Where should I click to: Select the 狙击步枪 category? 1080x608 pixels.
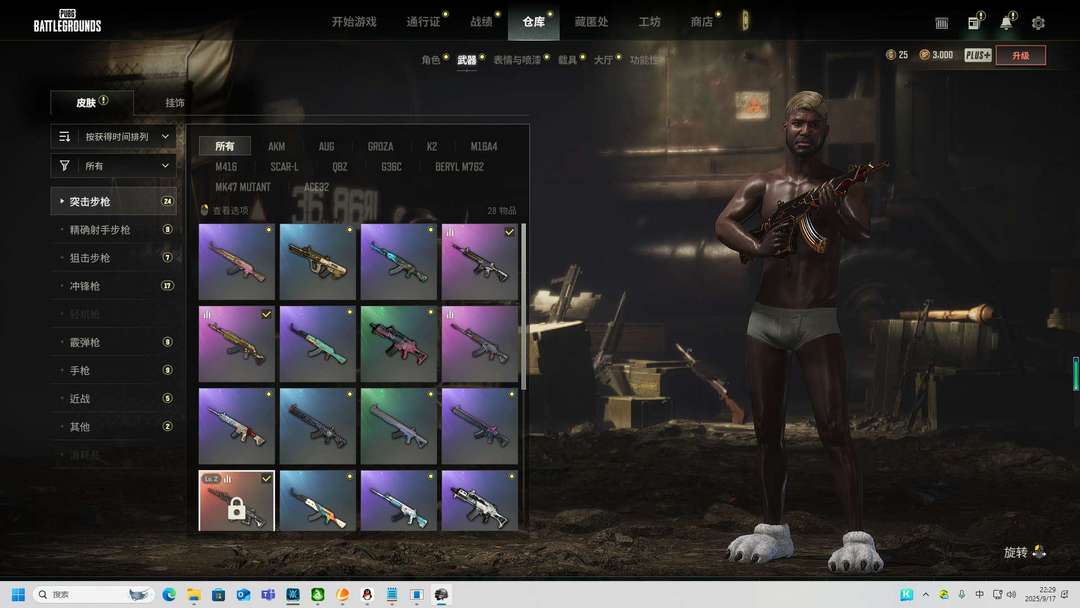coord(114,258)
